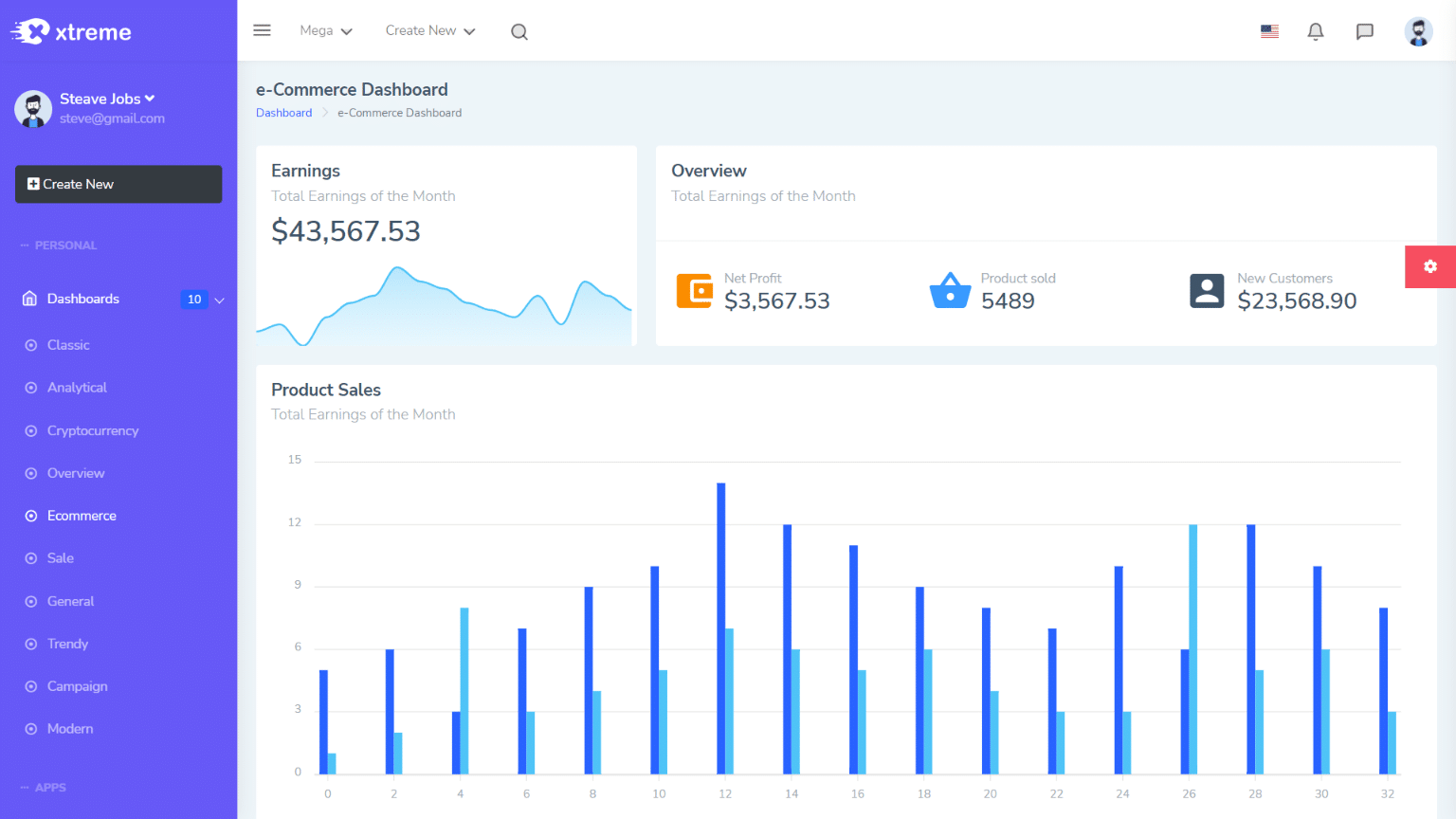Click the Dashboards home icon in sidebar
The image size is (1456, 819).
click(x=29, y=299)
